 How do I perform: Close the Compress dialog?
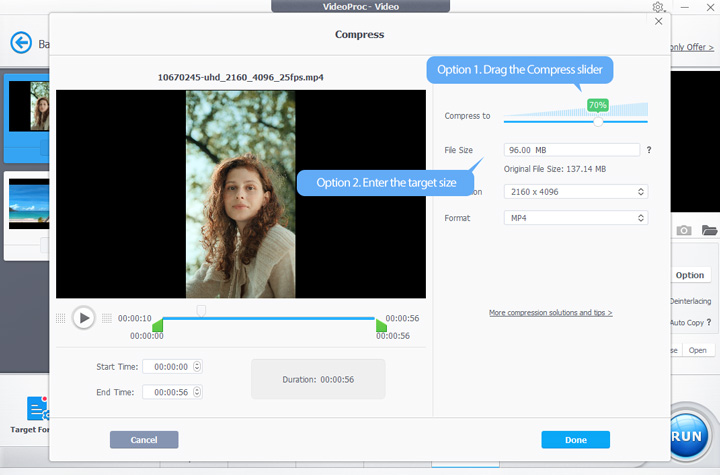(x=658, y=21)
